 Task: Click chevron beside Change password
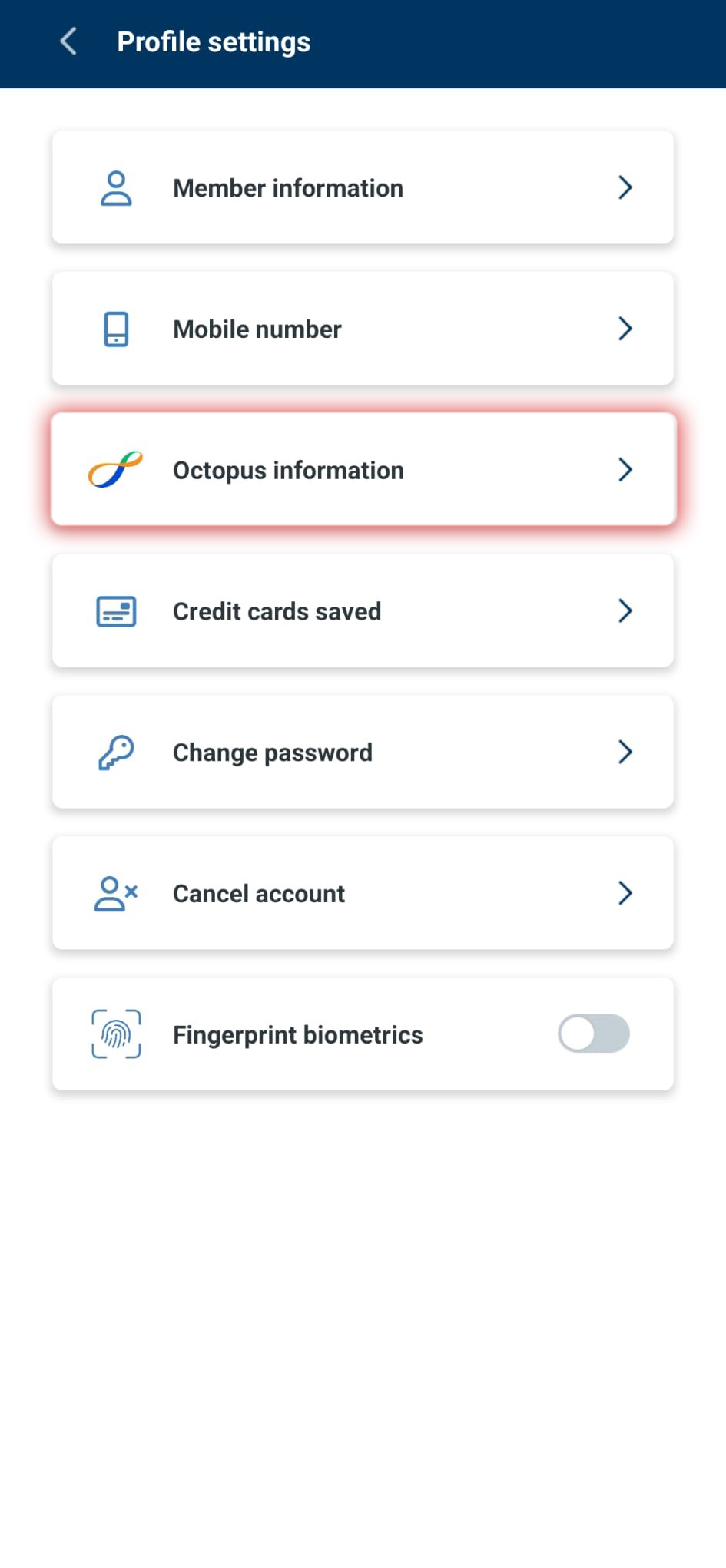click(x=625, y=753)
